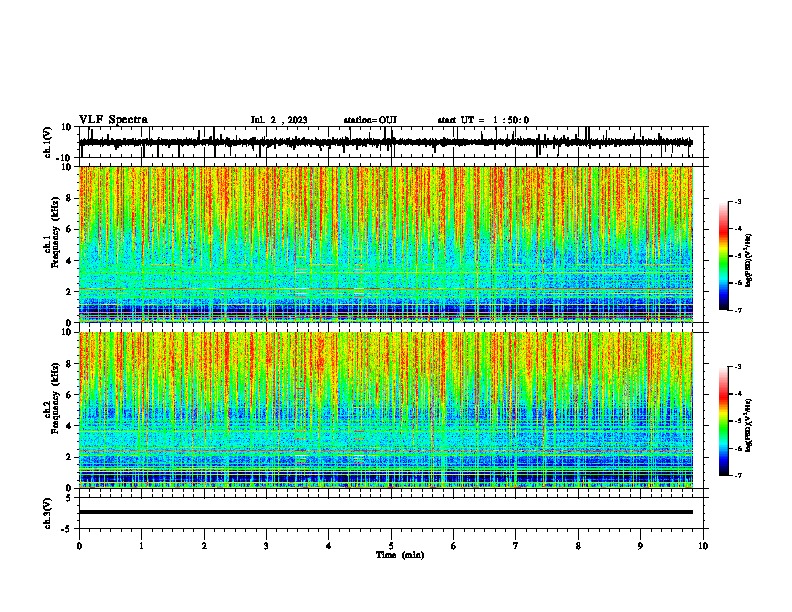Click the time axis tick label '8'
This screenshot has width=792, height=612.
tap(578, 546)
